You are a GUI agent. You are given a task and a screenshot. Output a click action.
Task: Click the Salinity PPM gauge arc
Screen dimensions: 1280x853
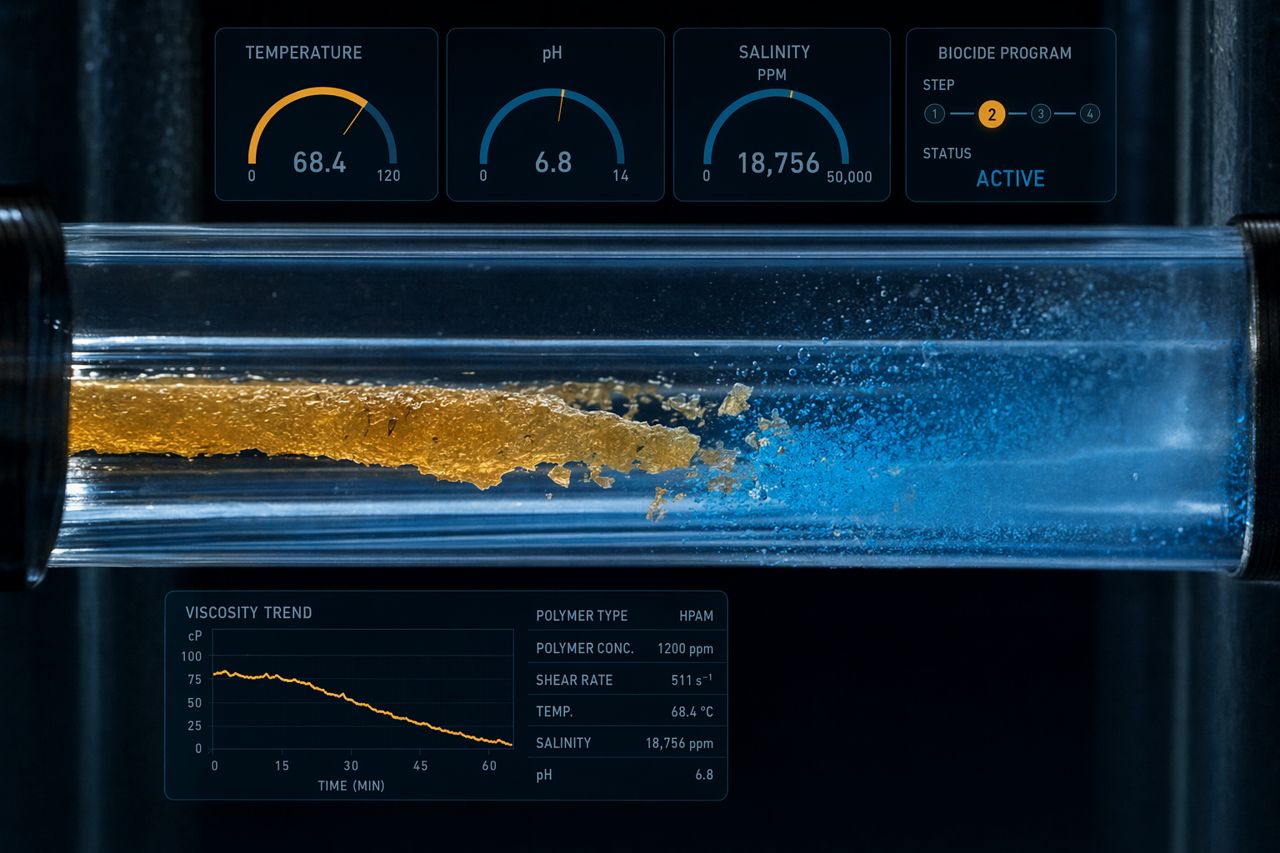coord(776,125)
